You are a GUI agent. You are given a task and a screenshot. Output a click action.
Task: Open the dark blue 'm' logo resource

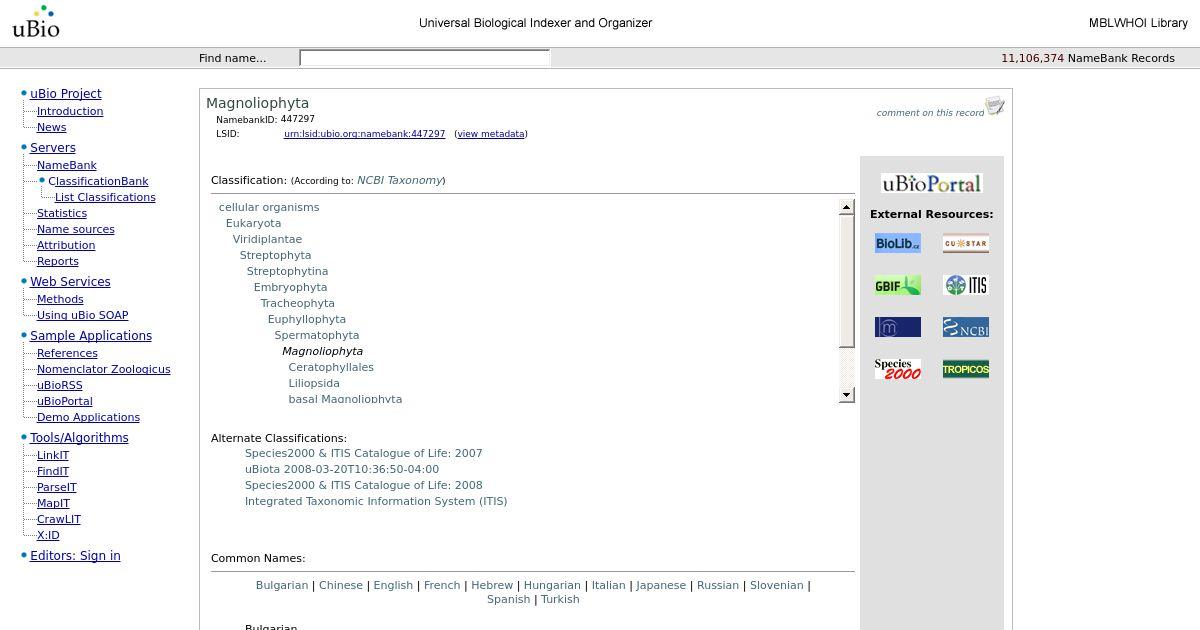point(898,327)
